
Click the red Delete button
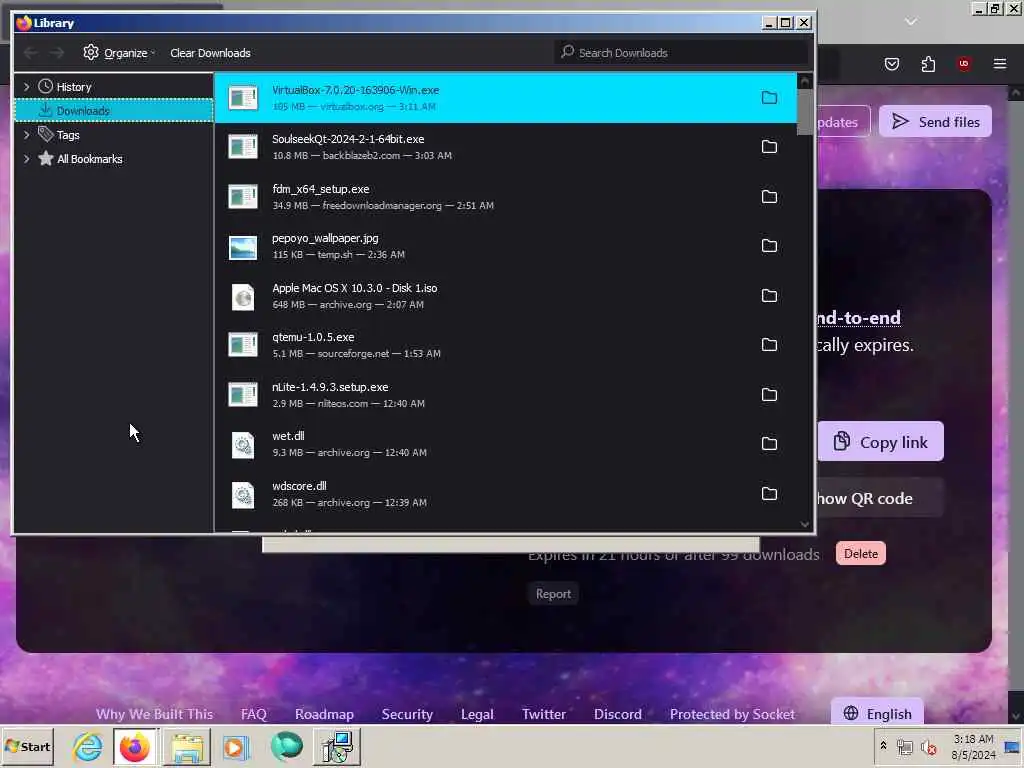click(861, 553)
